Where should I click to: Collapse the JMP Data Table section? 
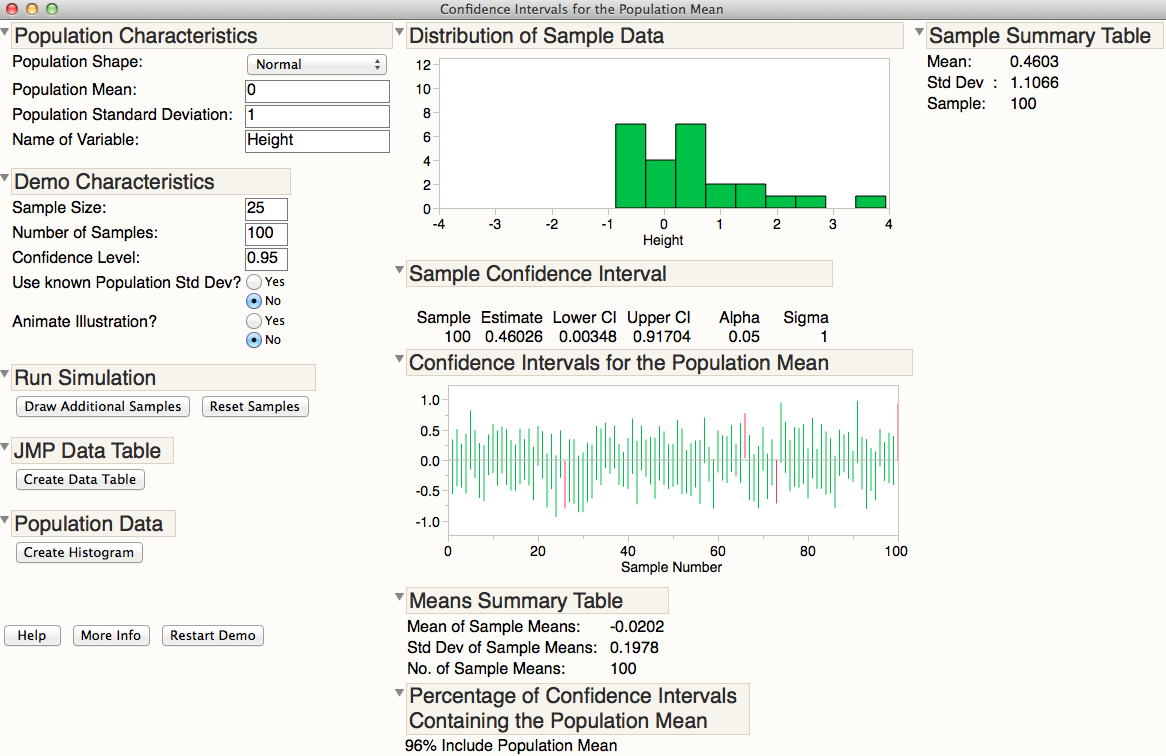point(5,447)
